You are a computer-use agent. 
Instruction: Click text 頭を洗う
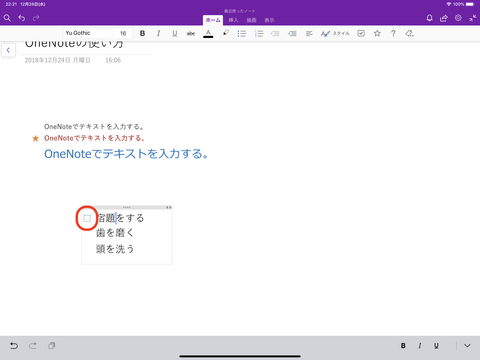pyautogui.click(x=115, y=249)
